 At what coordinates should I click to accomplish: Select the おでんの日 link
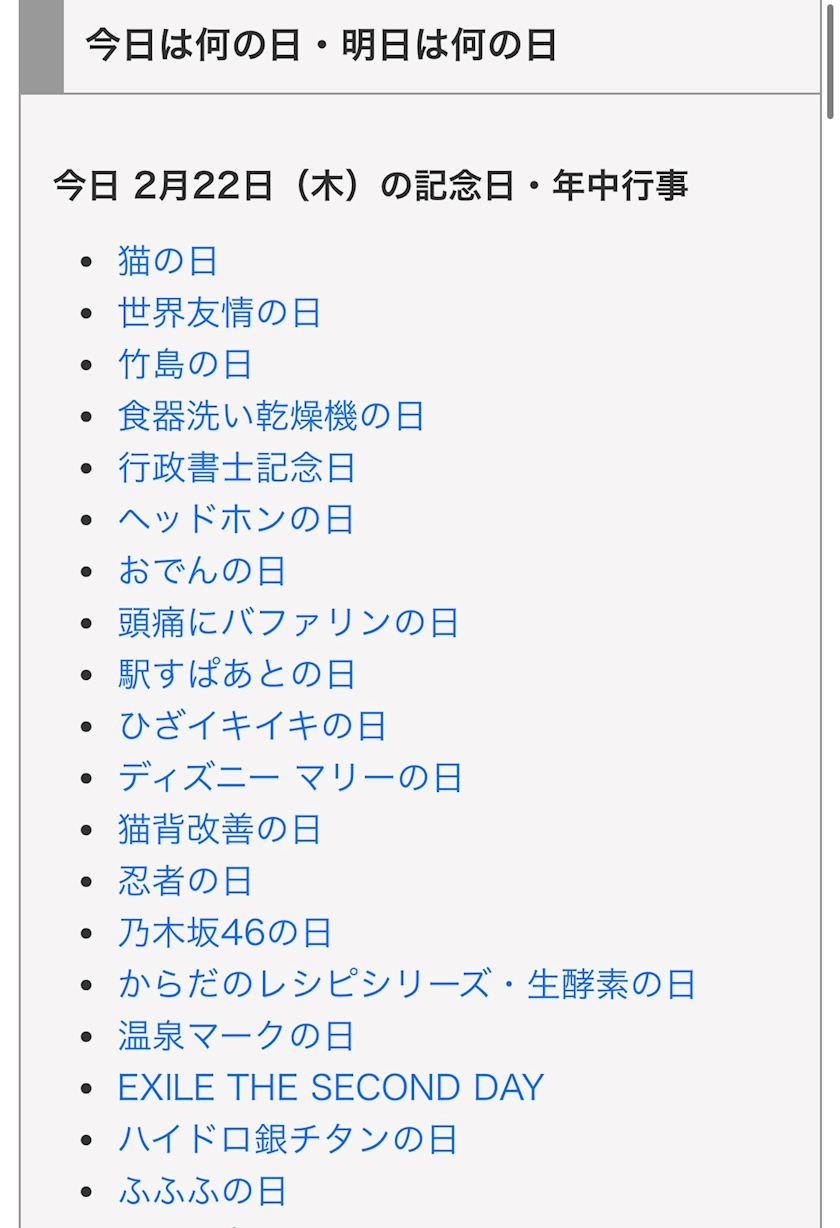point(202,572)
